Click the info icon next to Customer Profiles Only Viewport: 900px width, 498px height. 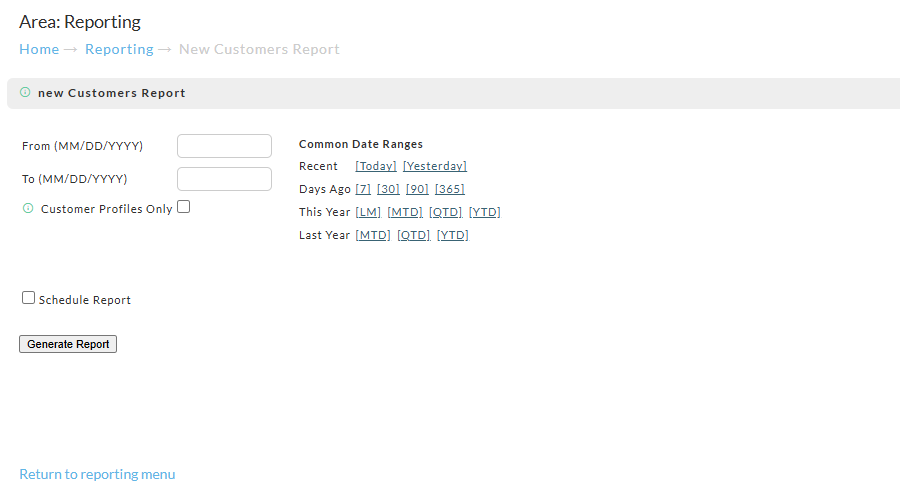point(28,208)
